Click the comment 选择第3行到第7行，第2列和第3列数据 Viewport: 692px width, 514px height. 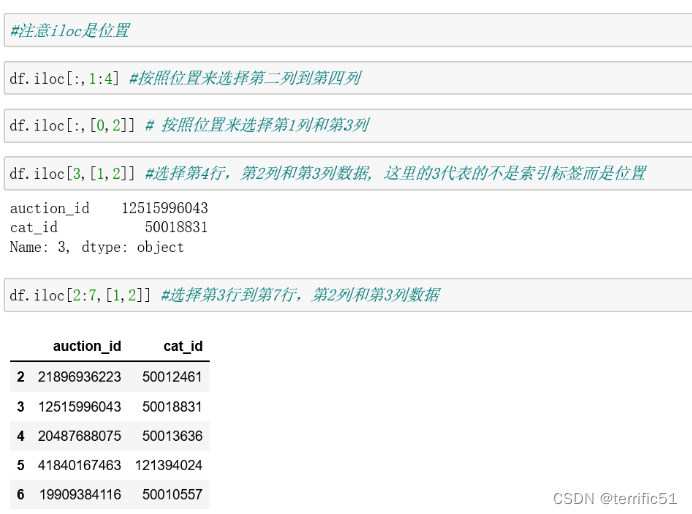coord(301,295)
